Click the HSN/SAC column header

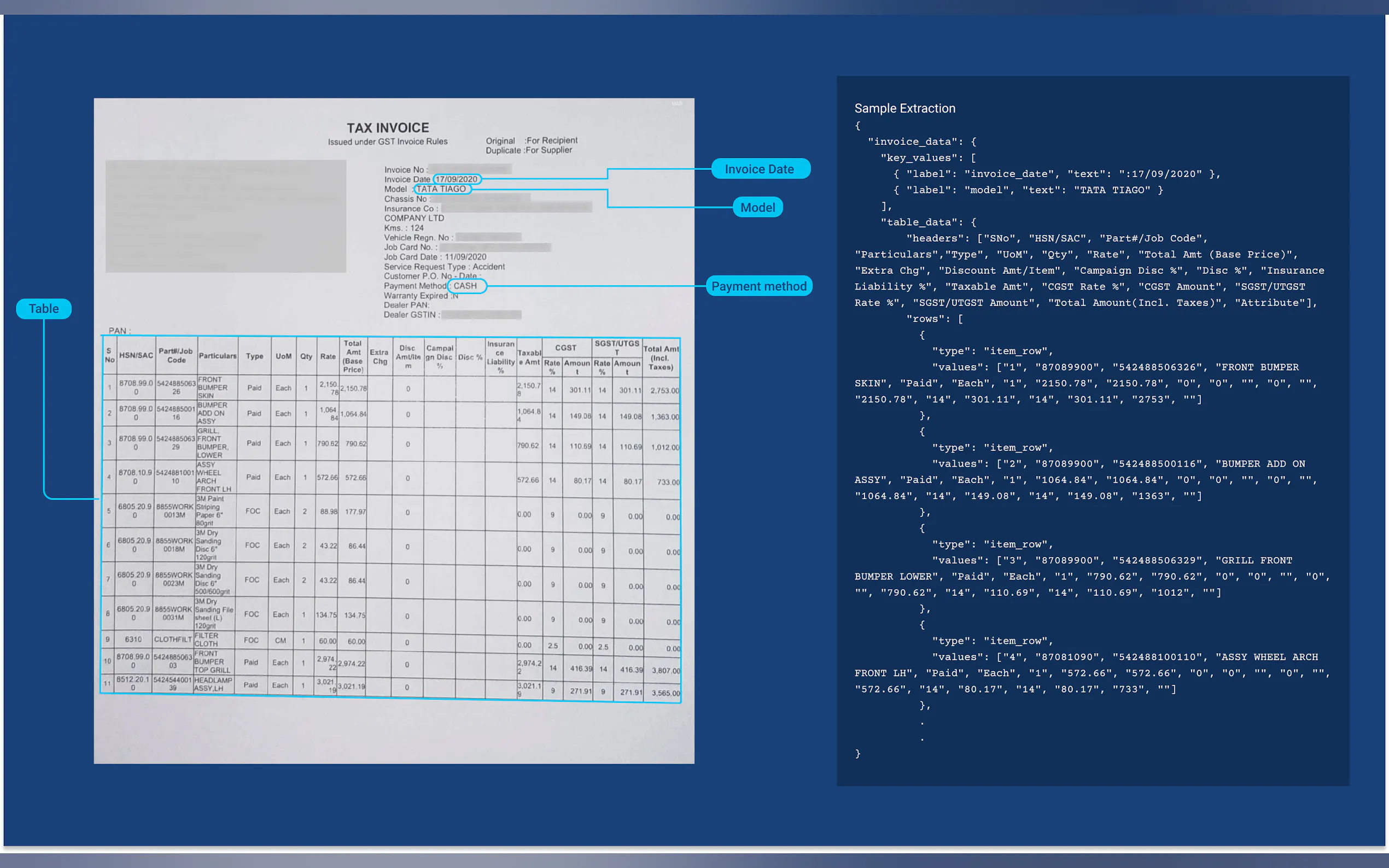[x=136, y=355]
